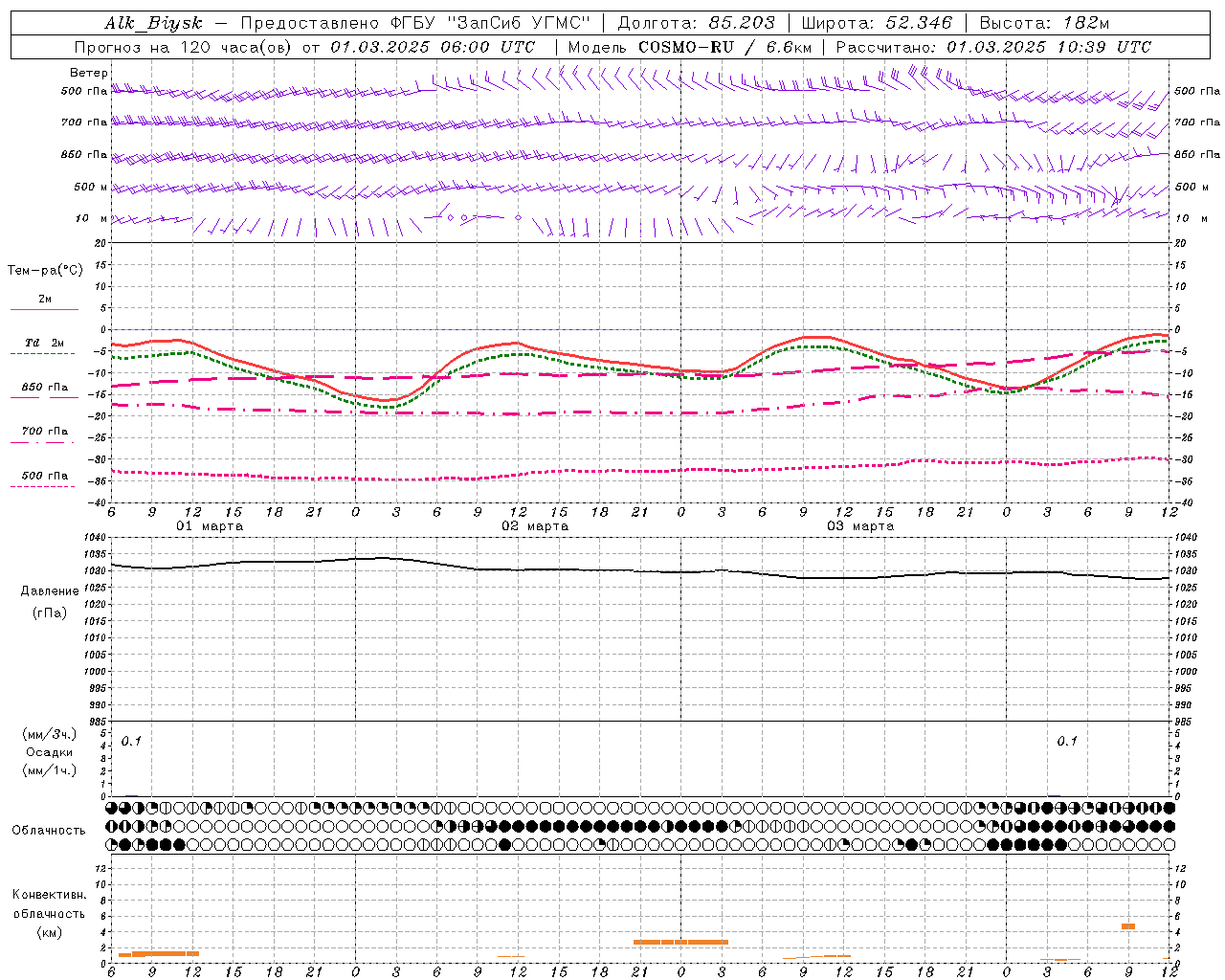Click the highest small orange convective bar near the chart's end
The image size is (1225, 980).
tap(1128, 926)
